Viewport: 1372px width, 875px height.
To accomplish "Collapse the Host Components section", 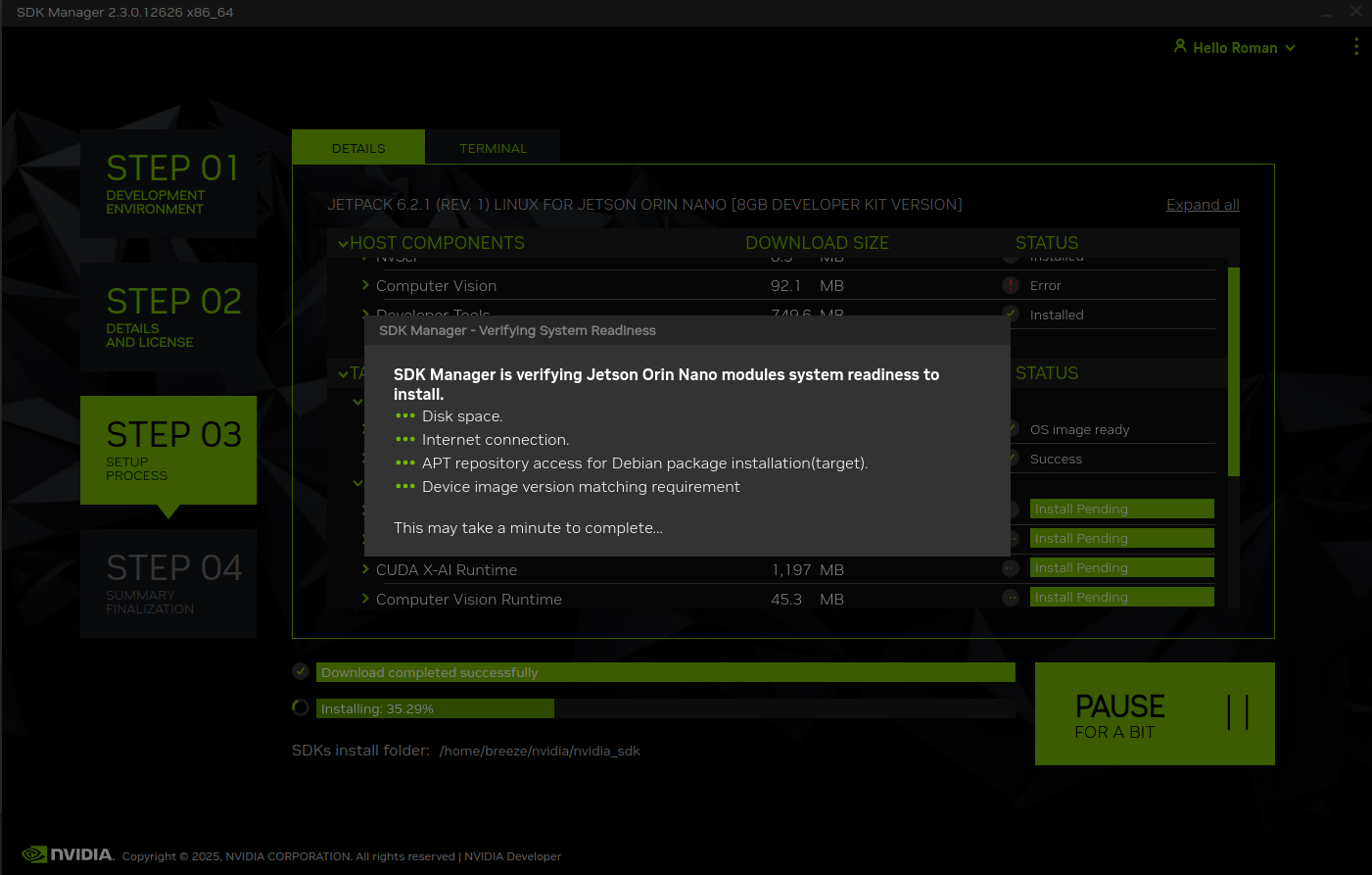I will point(343,243).
